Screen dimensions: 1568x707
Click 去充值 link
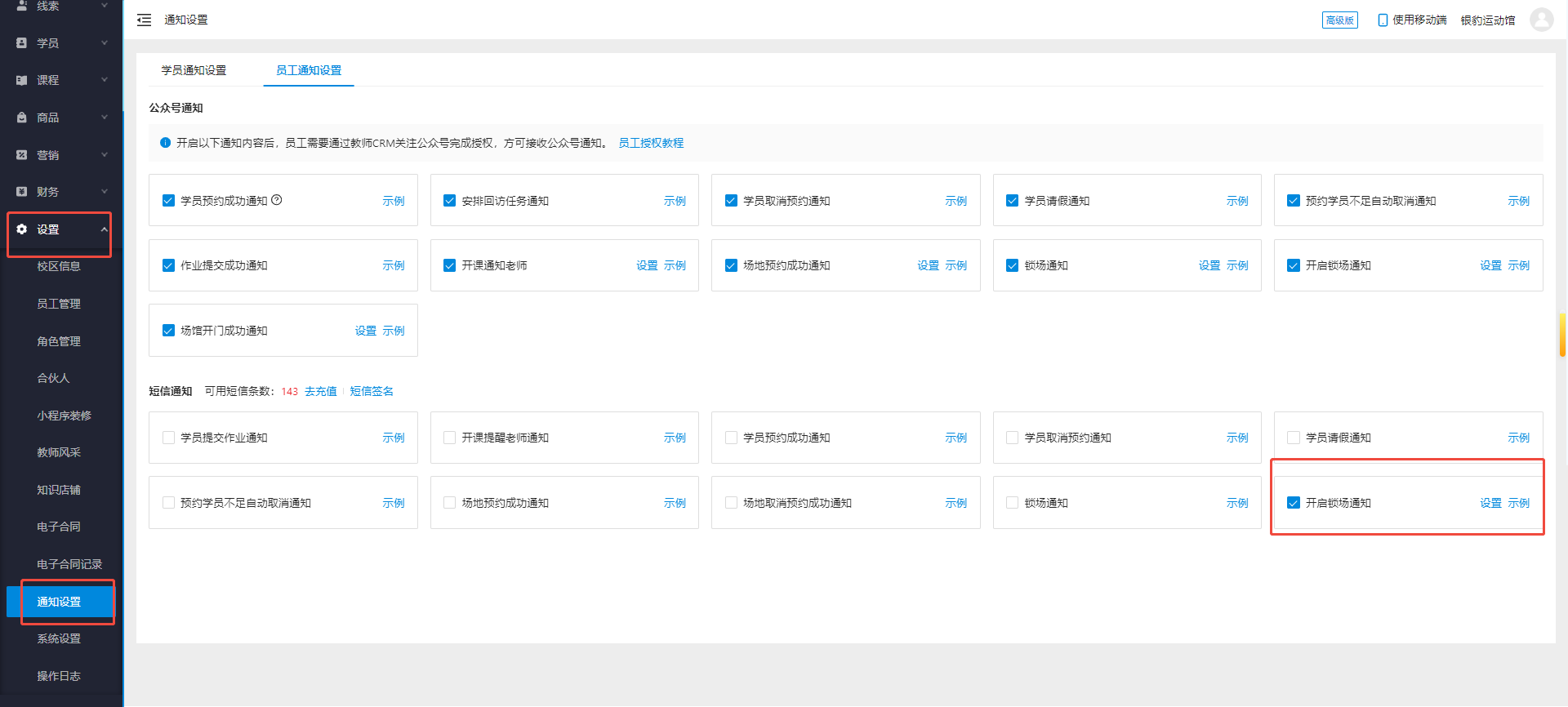pos(321,391)
